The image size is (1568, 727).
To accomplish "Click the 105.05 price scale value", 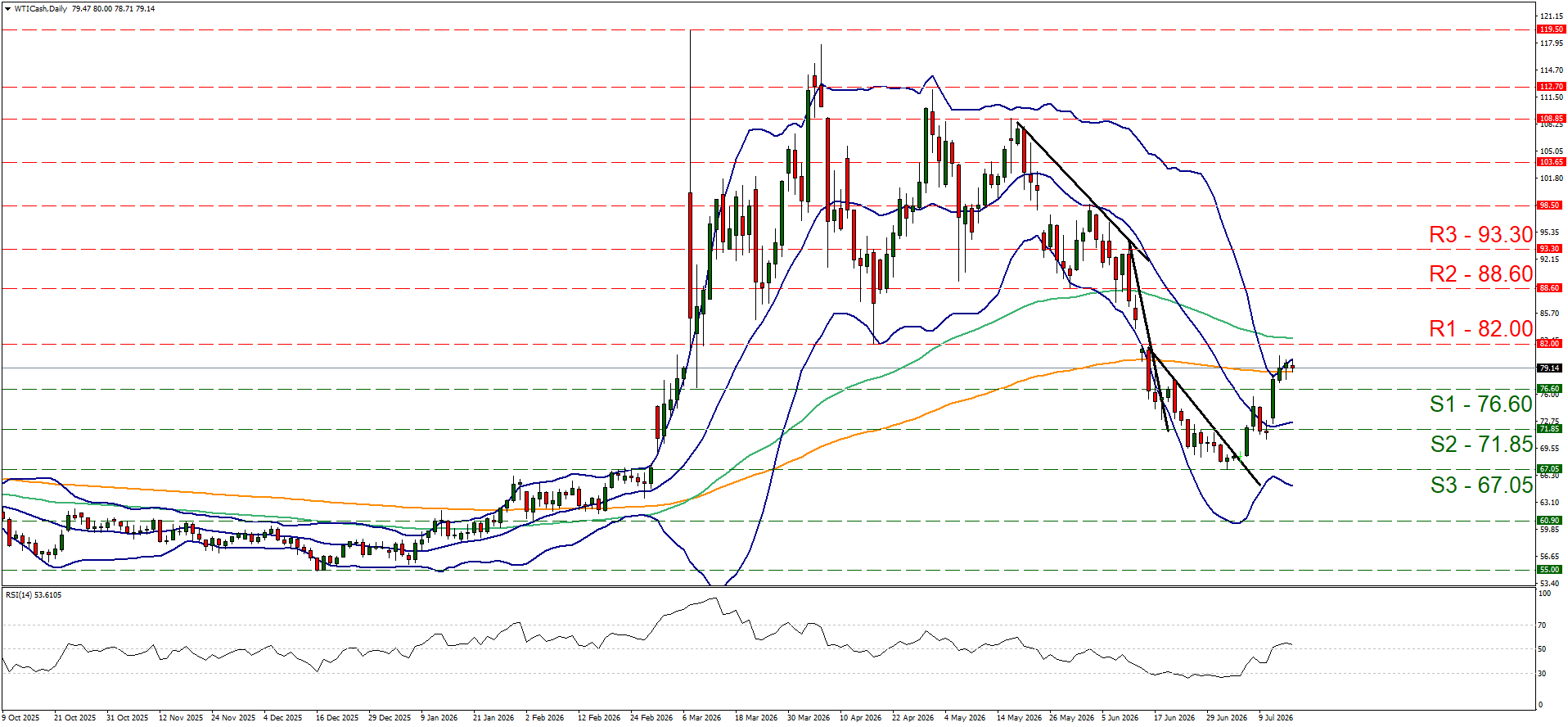I will (x=1551, y=151).
